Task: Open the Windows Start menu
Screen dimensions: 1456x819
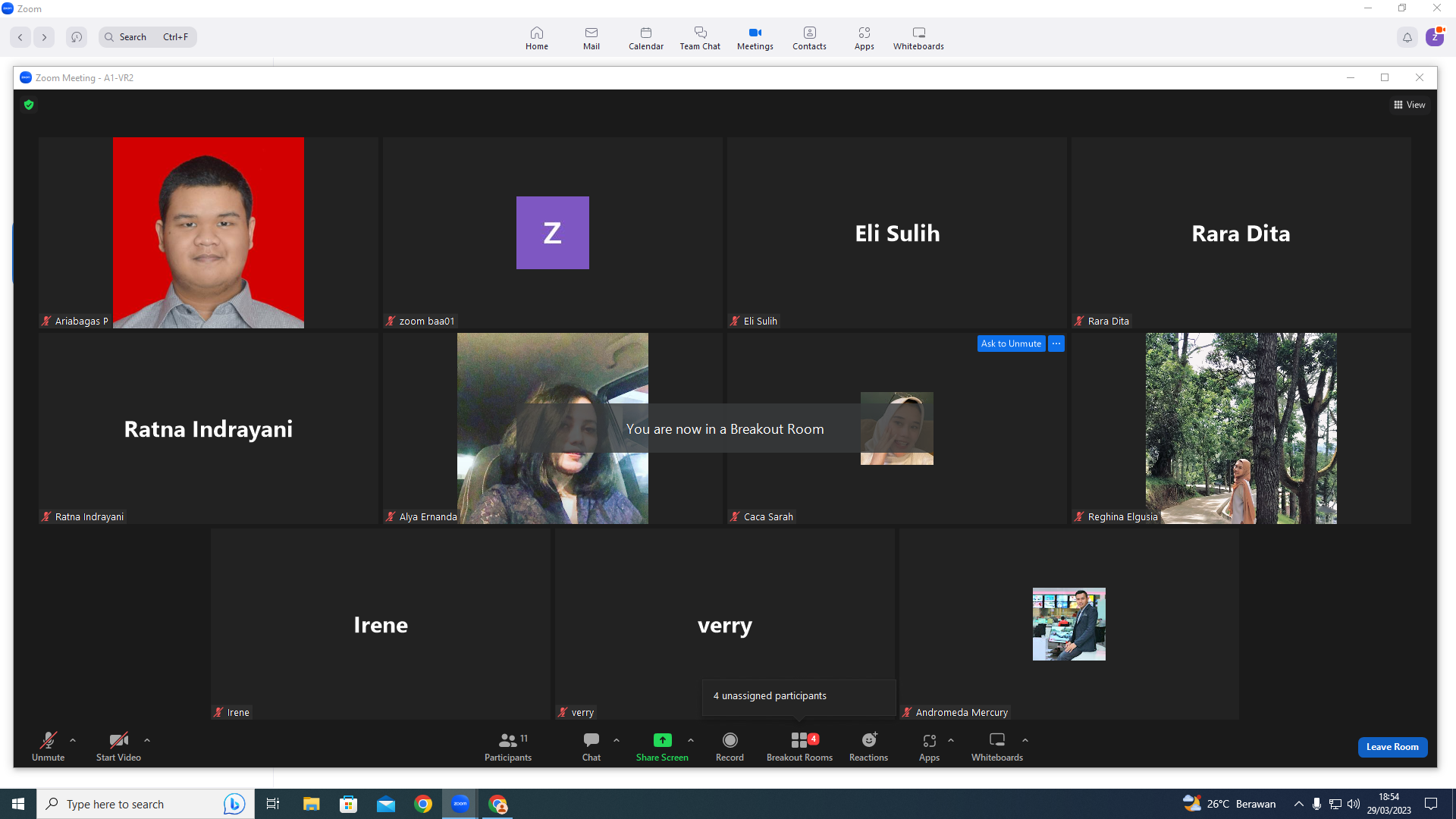Action: coord(18,804)
